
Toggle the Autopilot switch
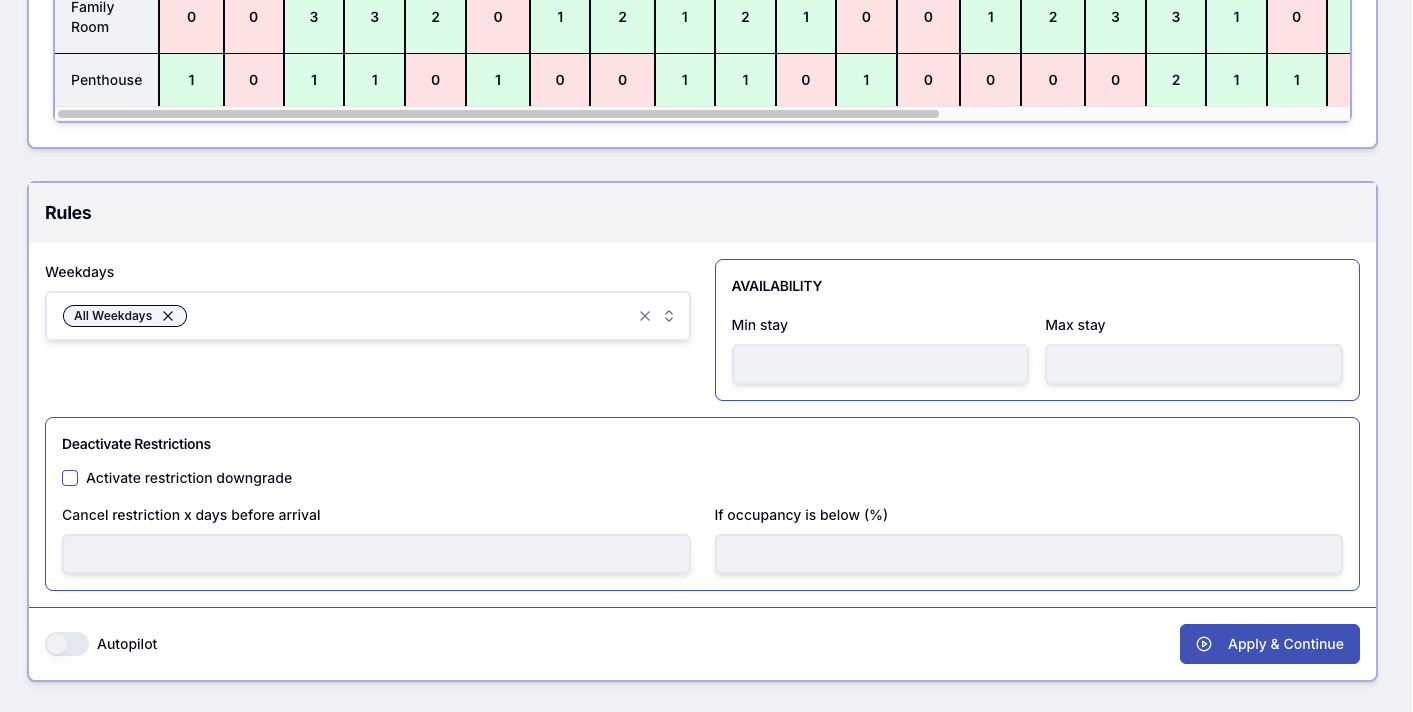pyautogui.click(x=67, y=644)
